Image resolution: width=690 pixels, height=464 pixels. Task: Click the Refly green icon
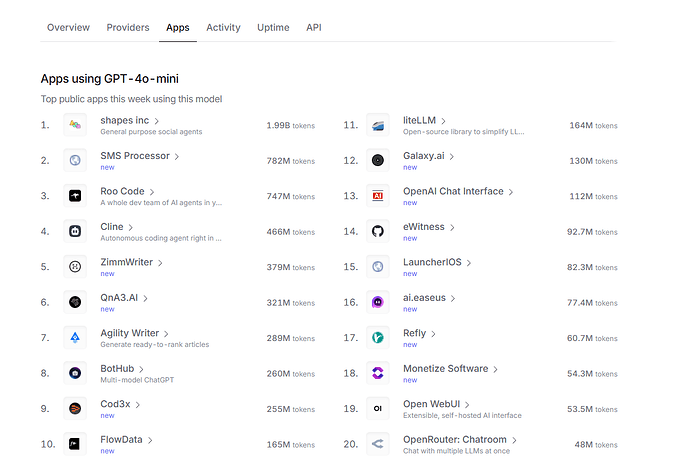point(378,338)
